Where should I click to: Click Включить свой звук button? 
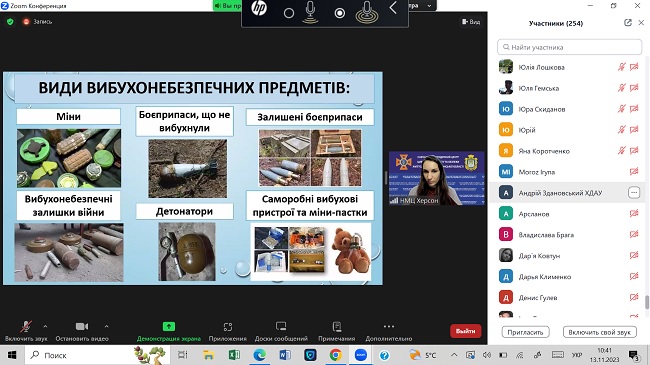click(599, 332)
